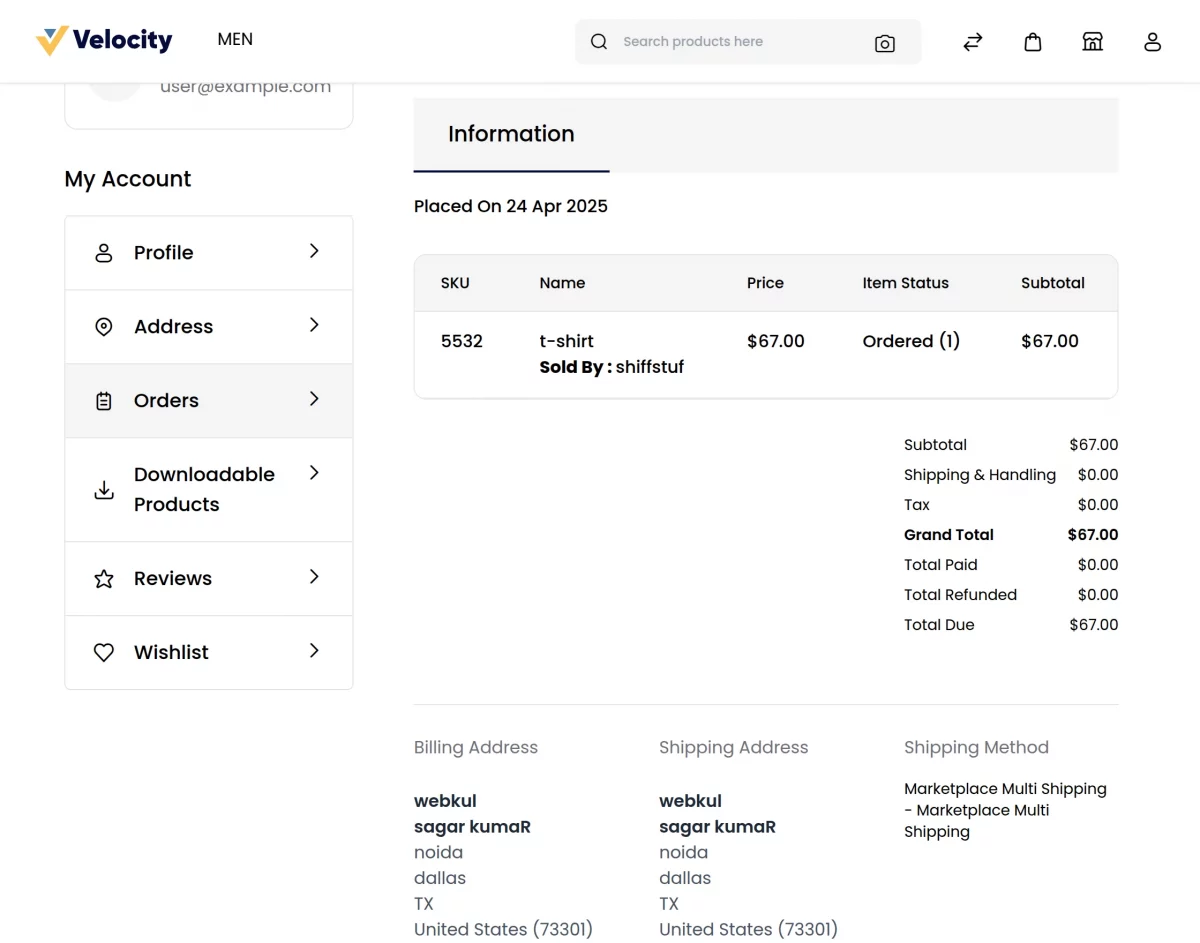Search by image using the camera icon
Screen dimensions: 1200x943
click(884, 43)
